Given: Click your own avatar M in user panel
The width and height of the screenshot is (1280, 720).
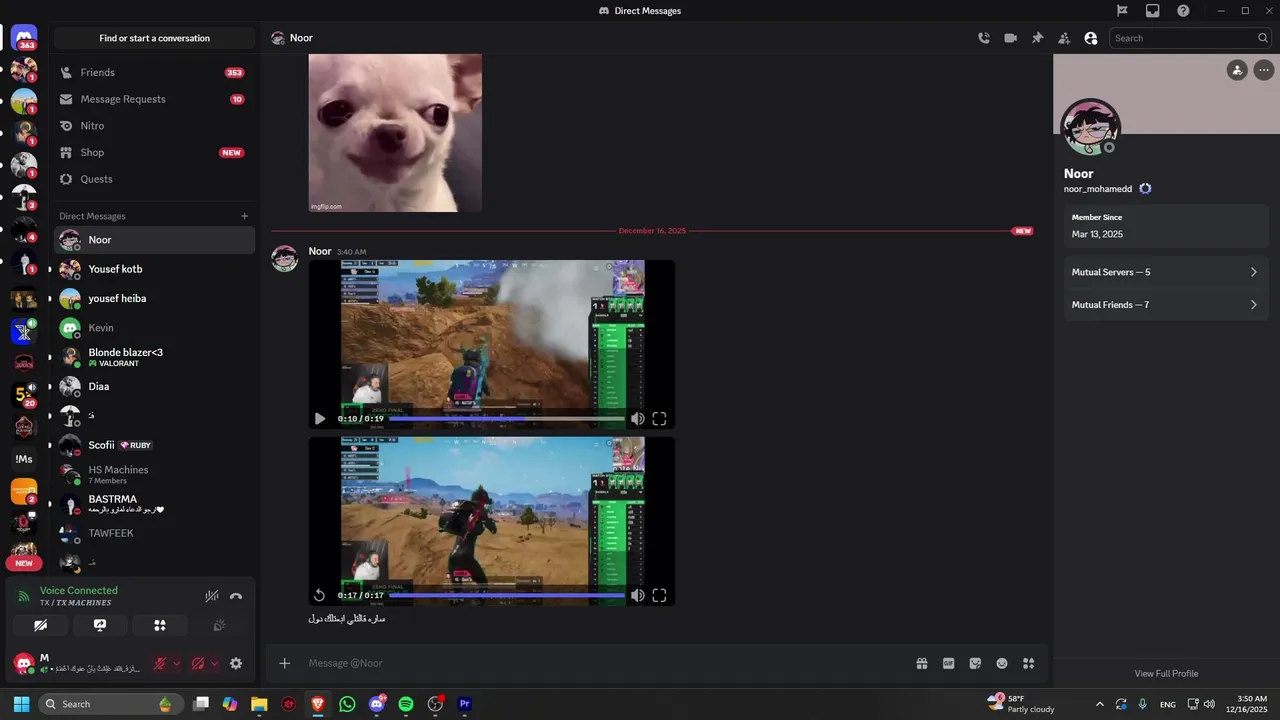Looking at the screenshot, I should (x=24, y=663).
